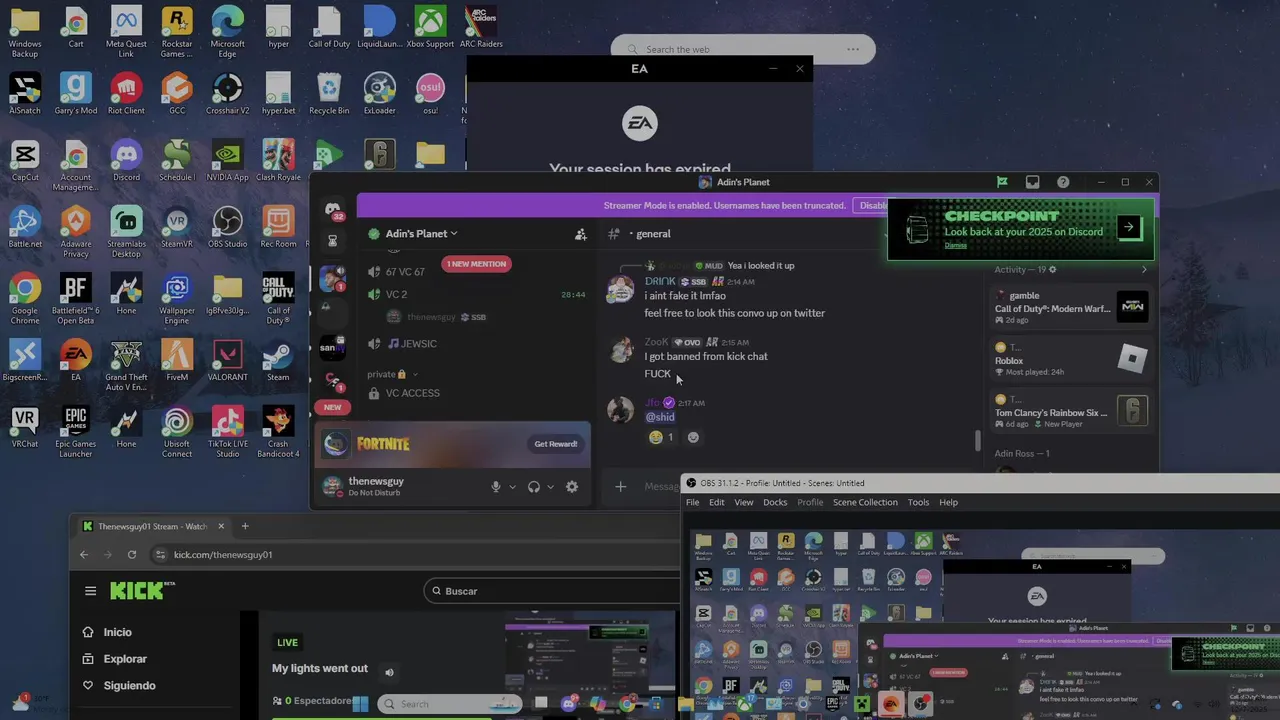Open Activity section settings gear
The image size is (1280, 720).
tap(1052, 270)
